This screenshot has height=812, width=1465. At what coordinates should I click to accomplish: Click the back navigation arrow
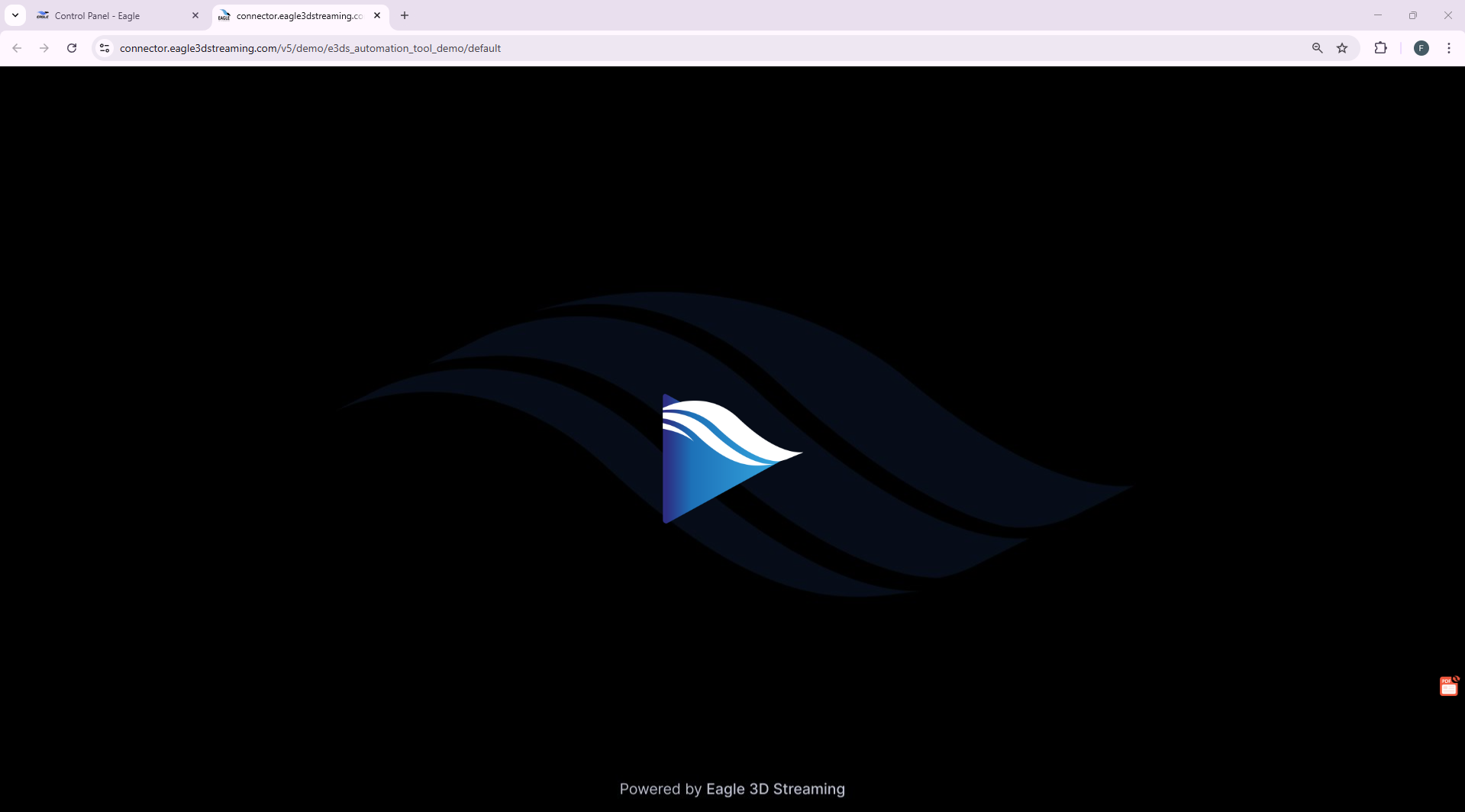click(16, 47)
